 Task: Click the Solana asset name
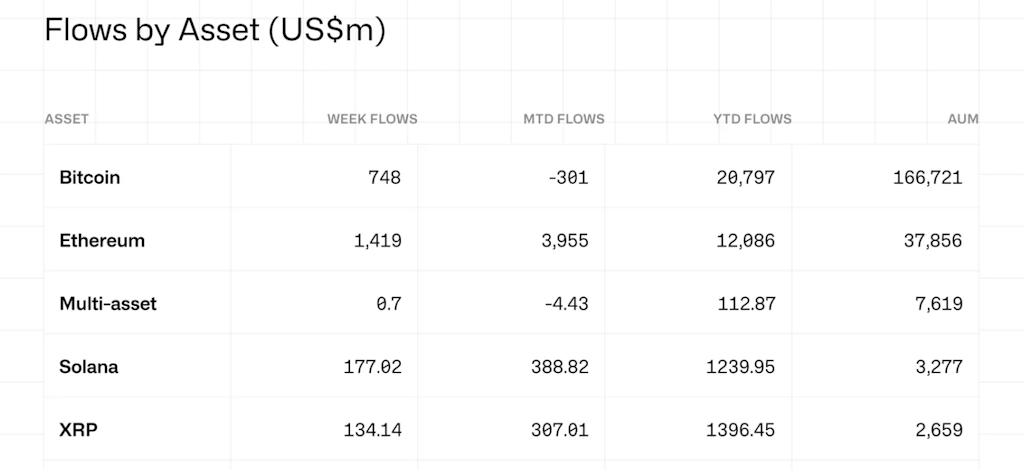(89, 367)
